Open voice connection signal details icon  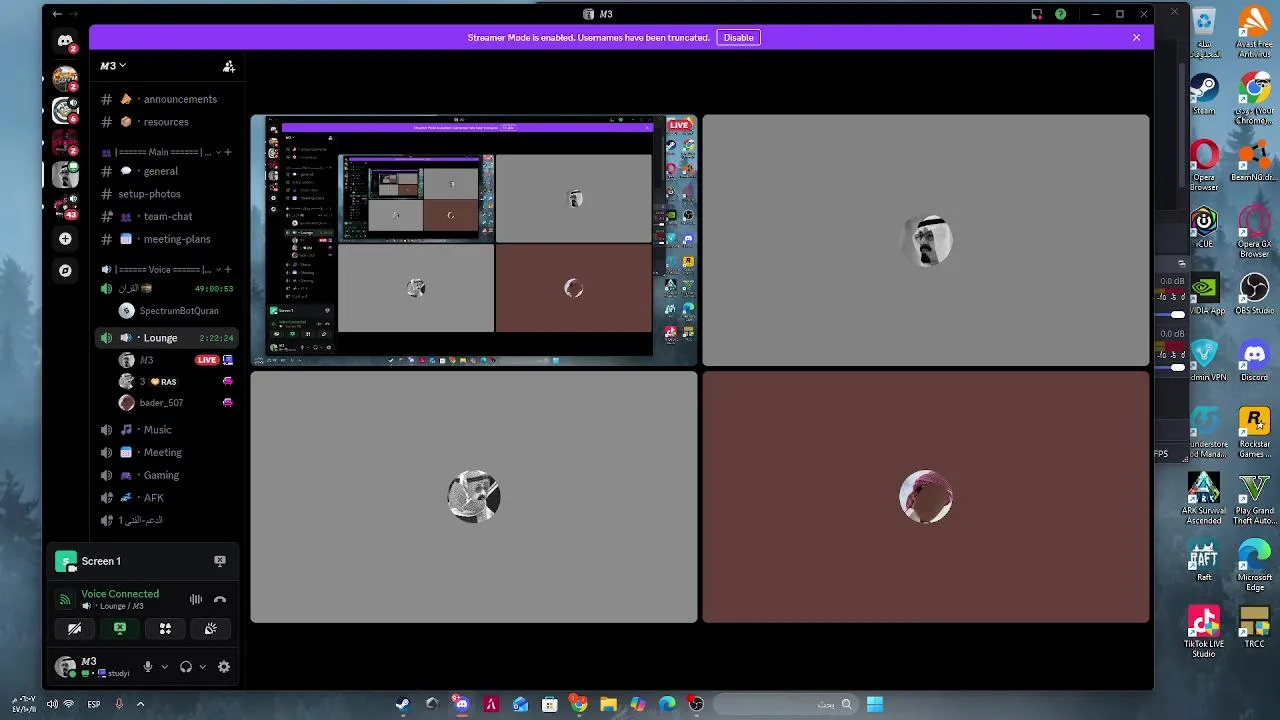pyautogui.click(x=65, y=599)
